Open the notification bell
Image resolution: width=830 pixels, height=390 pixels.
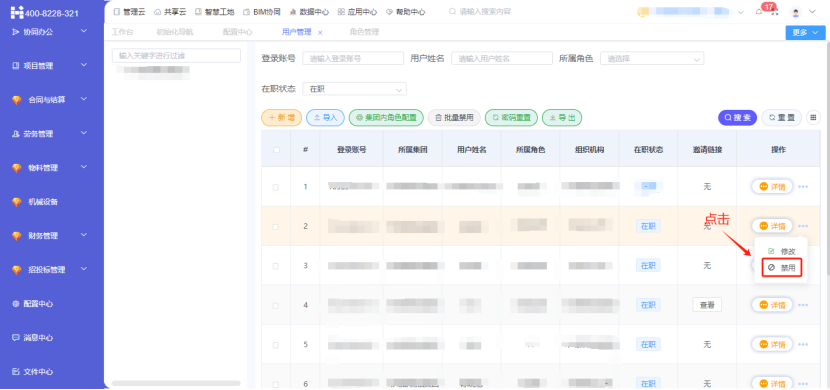[759, 12]
